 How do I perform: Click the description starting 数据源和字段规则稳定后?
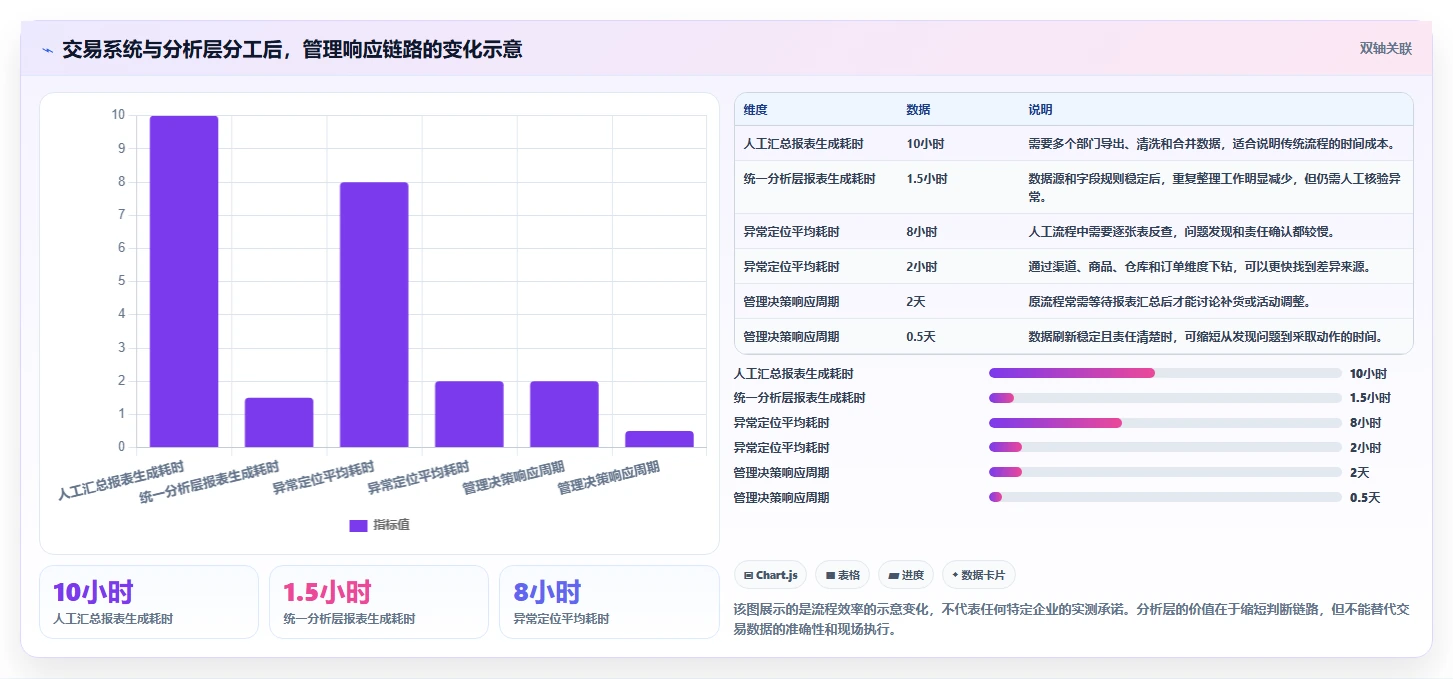(1214, 187)
